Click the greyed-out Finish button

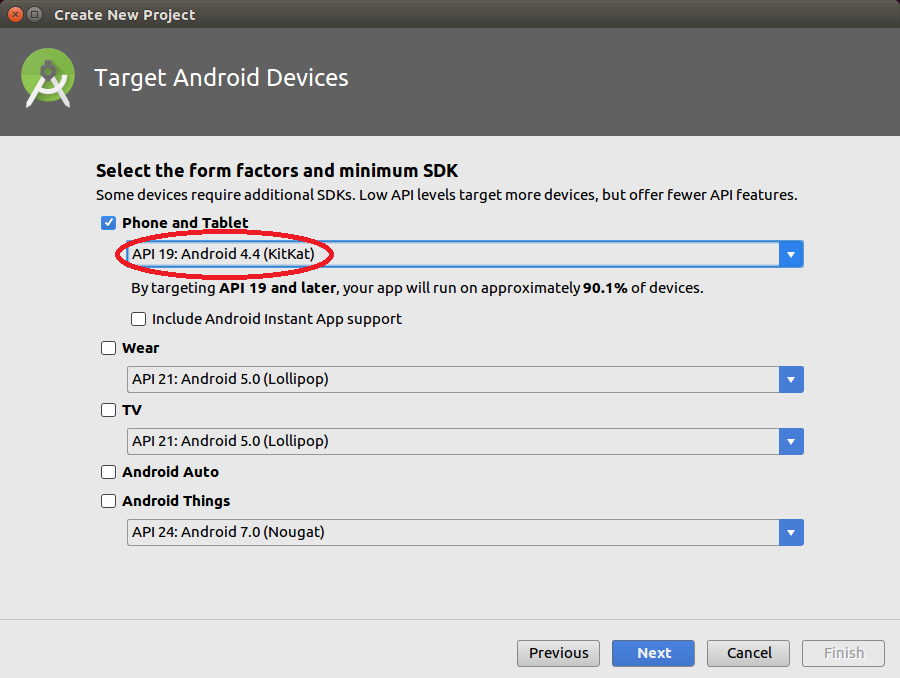[x=843, y=653]
